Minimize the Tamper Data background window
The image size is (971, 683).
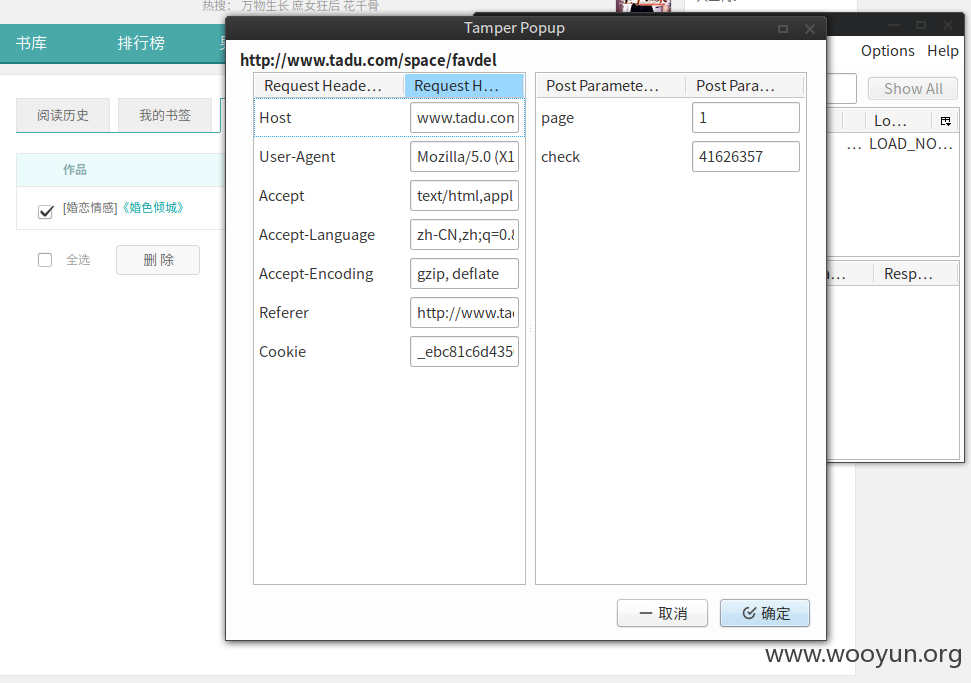894,25
